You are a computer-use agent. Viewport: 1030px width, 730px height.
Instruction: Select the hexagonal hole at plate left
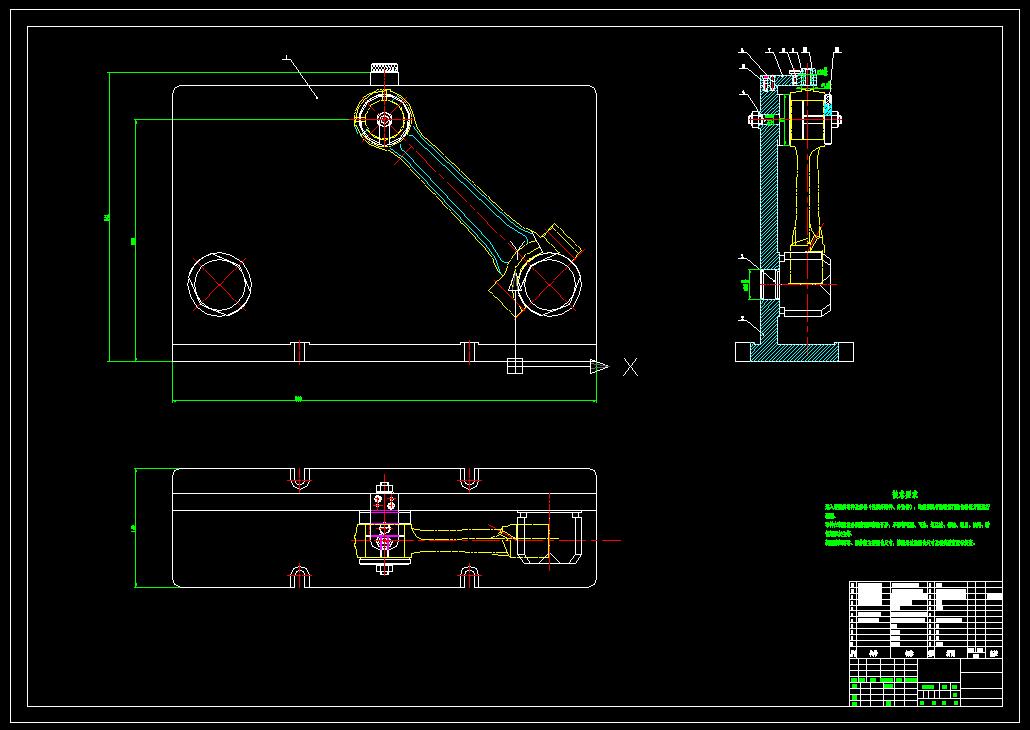pyautogui.click(x=219, y=284)
